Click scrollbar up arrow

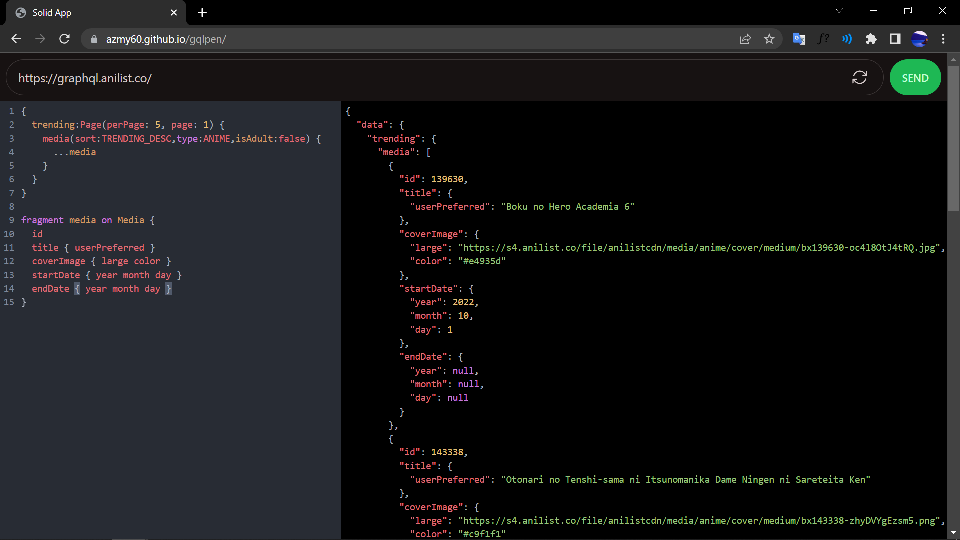click(x=953, y=59)
